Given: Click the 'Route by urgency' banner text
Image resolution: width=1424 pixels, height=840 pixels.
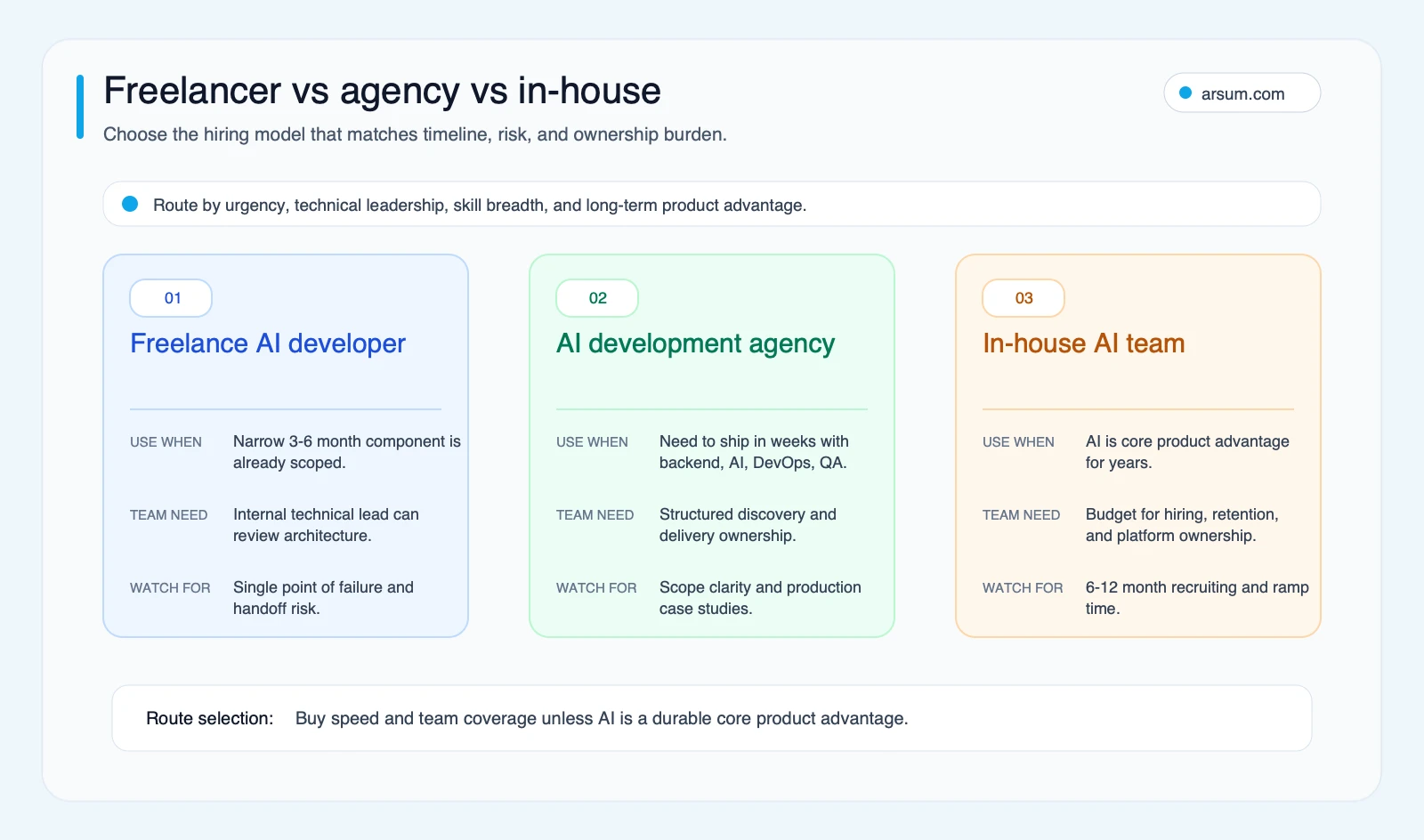Looking at the screenshot, I should pos(480,206).
